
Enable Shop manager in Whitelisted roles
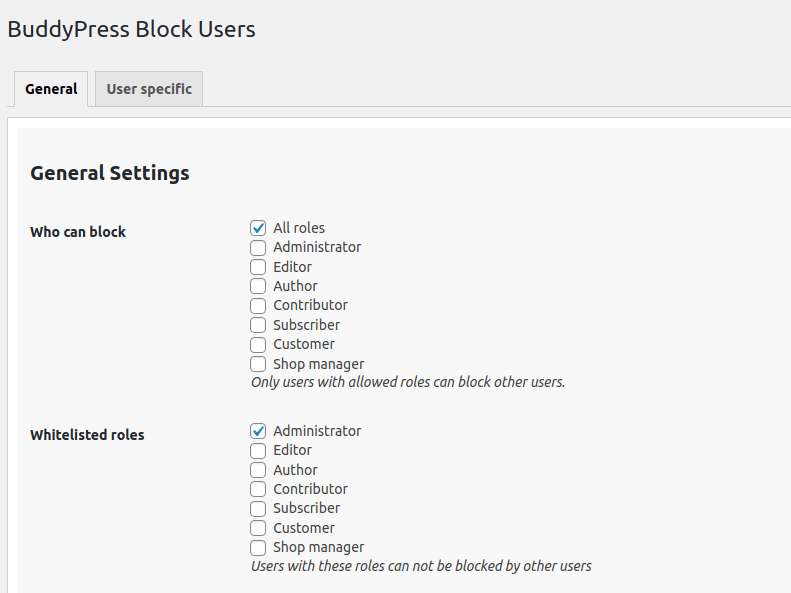(x=258, y=547)
